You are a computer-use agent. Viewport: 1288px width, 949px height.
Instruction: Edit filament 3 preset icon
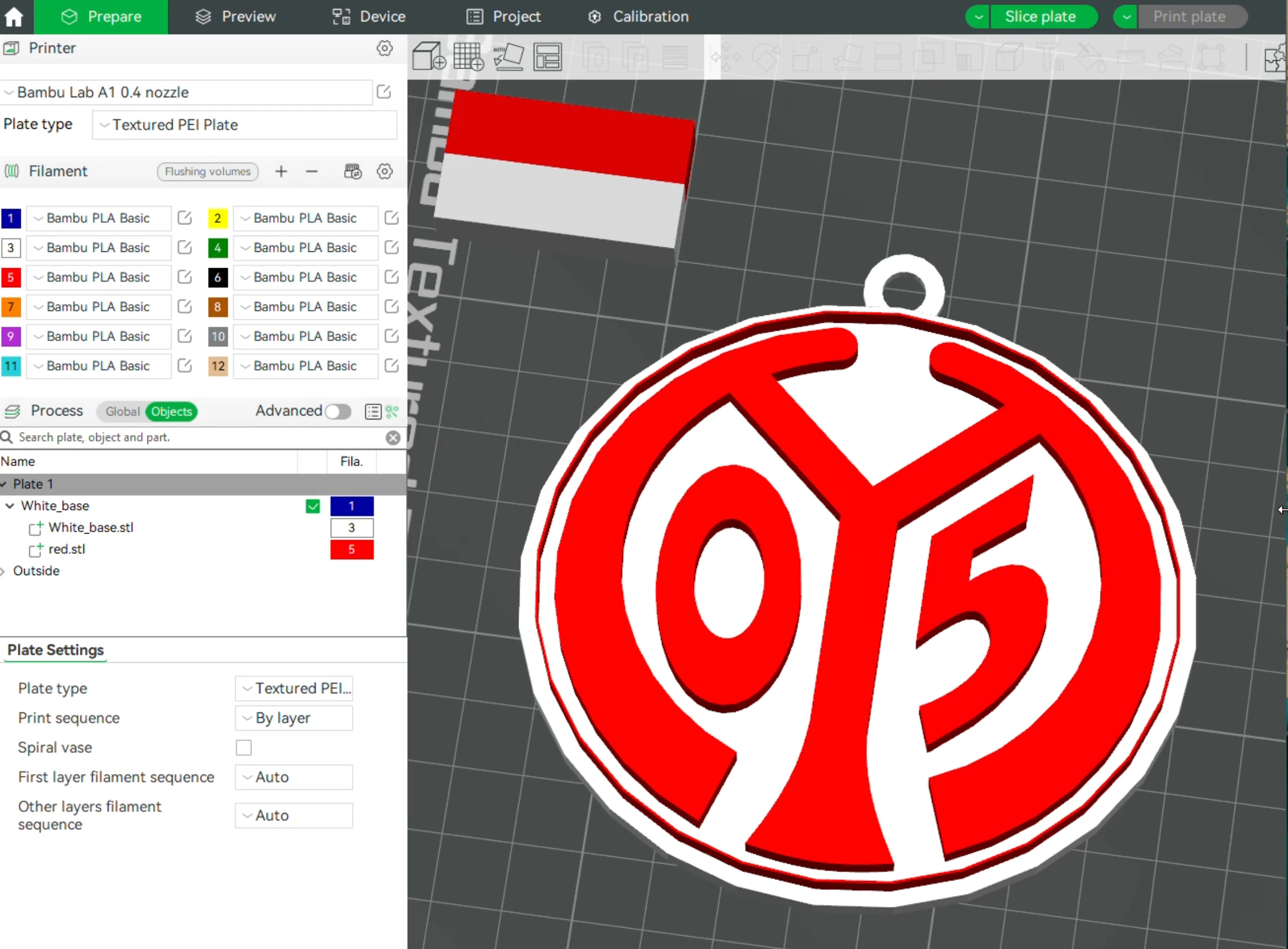(184, 247)
